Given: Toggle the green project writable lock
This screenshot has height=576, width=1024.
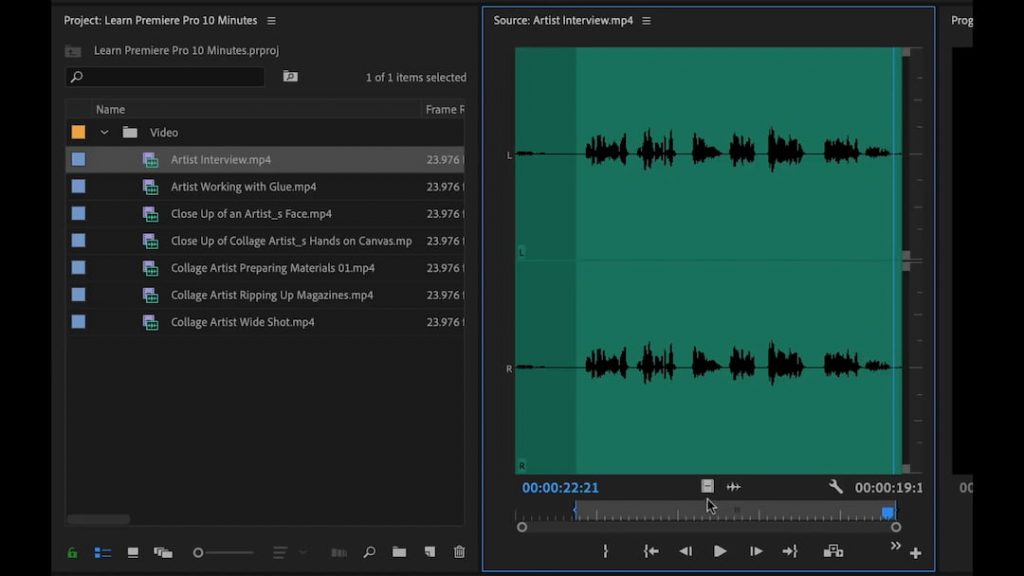Looking at the screenshot, I should (71, 552).
